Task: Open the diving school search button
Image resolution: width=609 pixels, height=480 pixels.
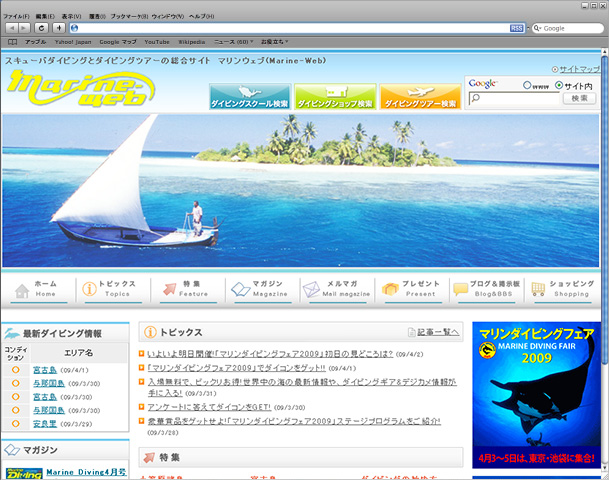Action: coord(250,96)
